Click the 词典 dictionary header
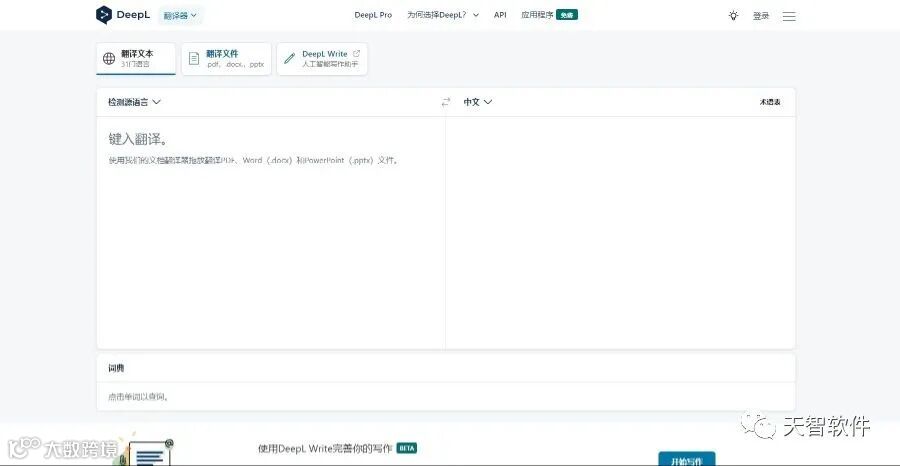The image size is (900, 466). (x=116, y=368)
